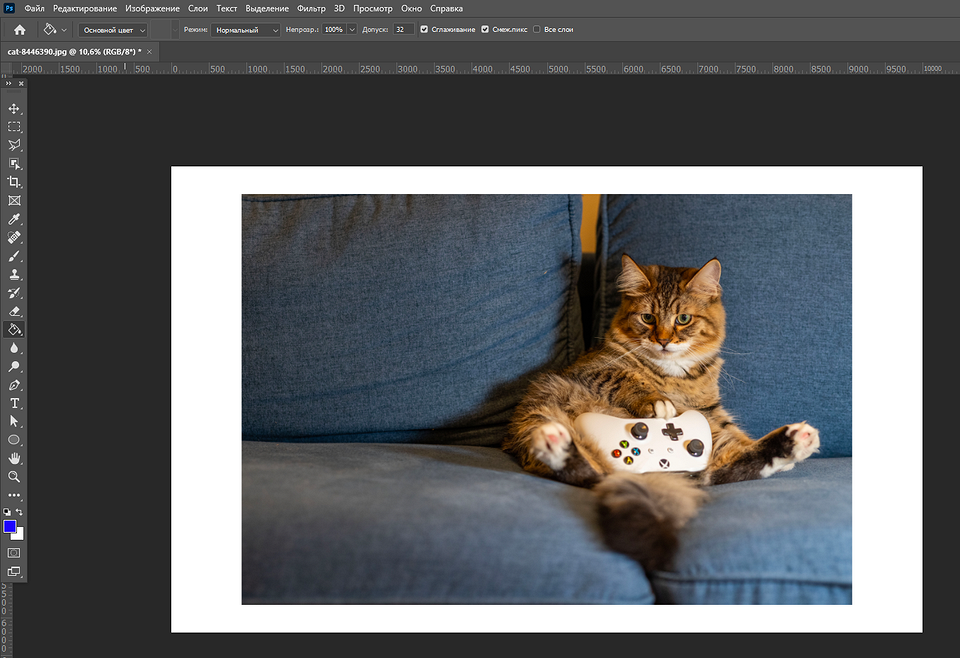Screen dimensions: 960x658
Task: Select the Move tool
Action: [14, 108]
